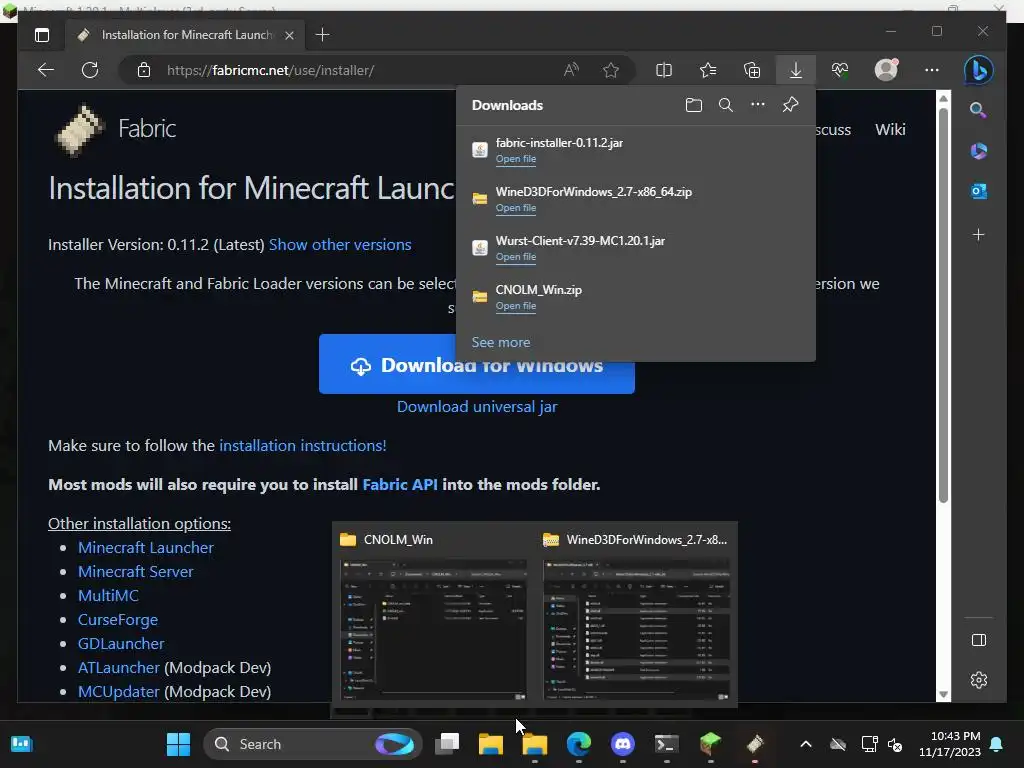Open a new browser tab
The height and width of the screenshot is (768, 1024).
click(x=322, y=35)
